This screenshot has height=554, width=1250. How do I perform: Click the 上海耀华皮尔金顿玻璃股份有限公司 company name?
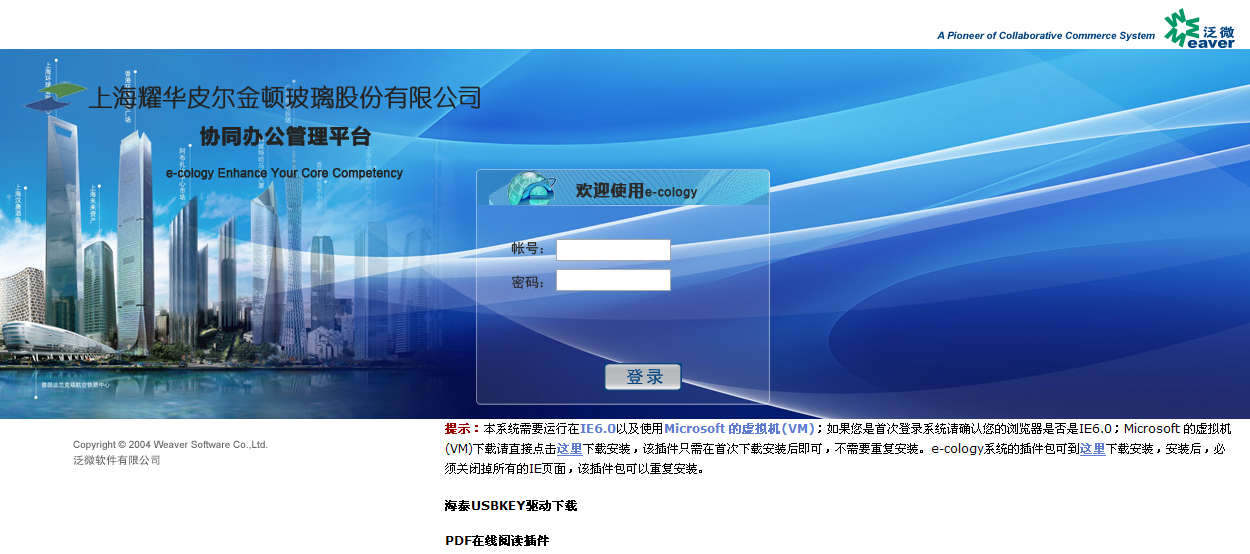285,98
